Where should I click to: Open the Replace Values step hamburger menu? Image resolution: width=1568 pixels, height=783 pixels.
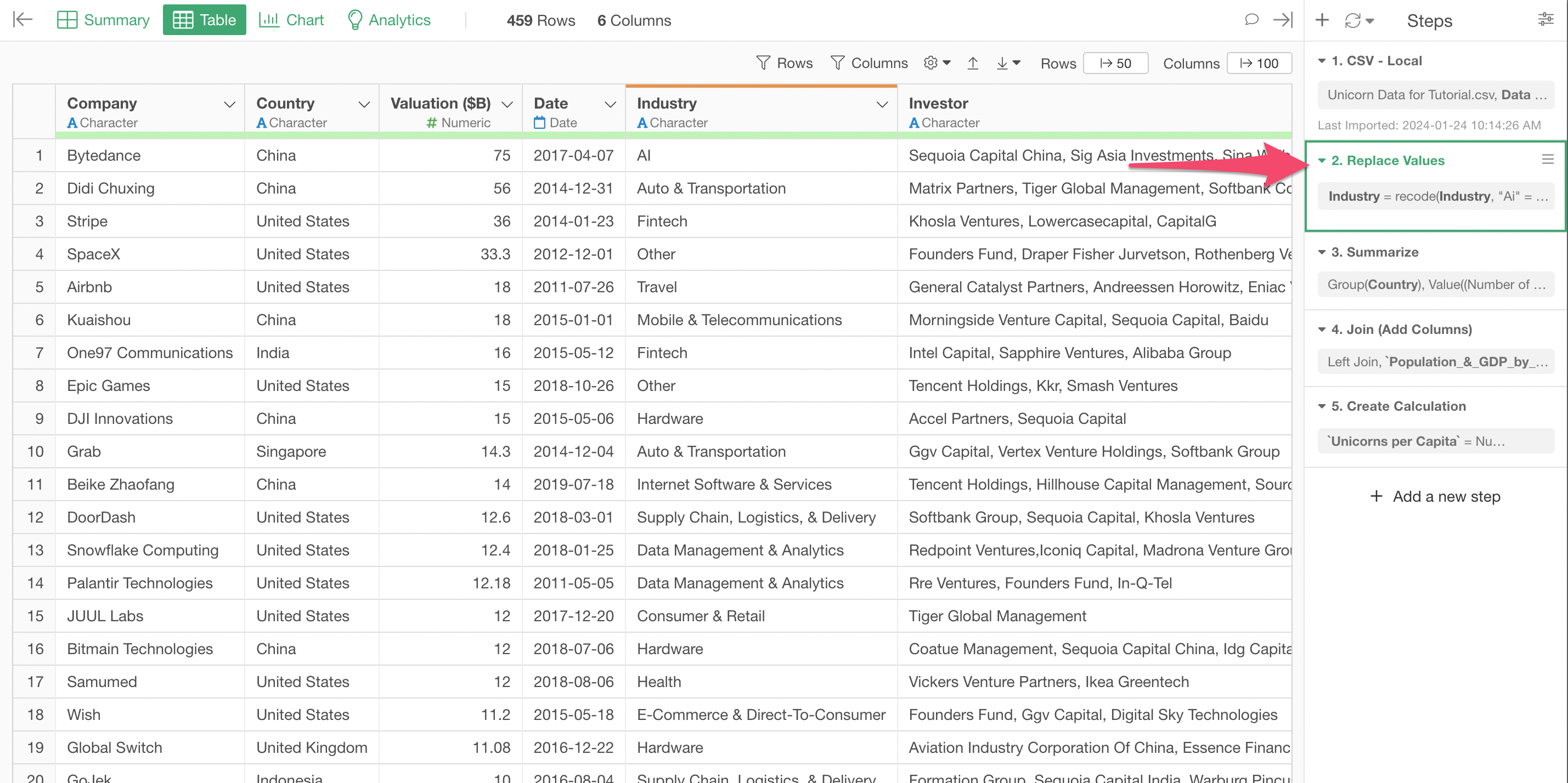point(1547,160)
